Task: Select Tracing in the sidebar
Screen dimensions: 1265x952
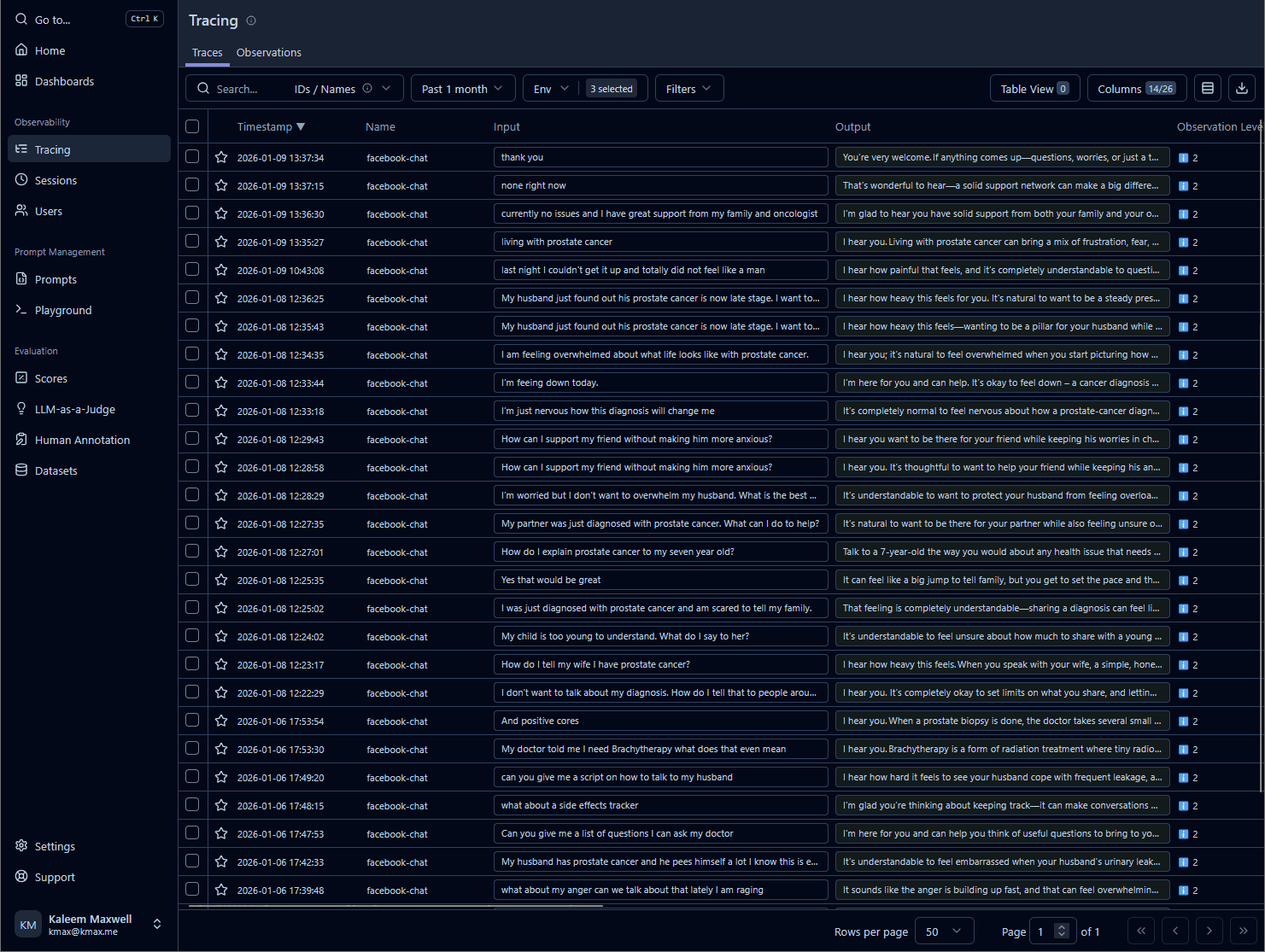Action: 89,149
